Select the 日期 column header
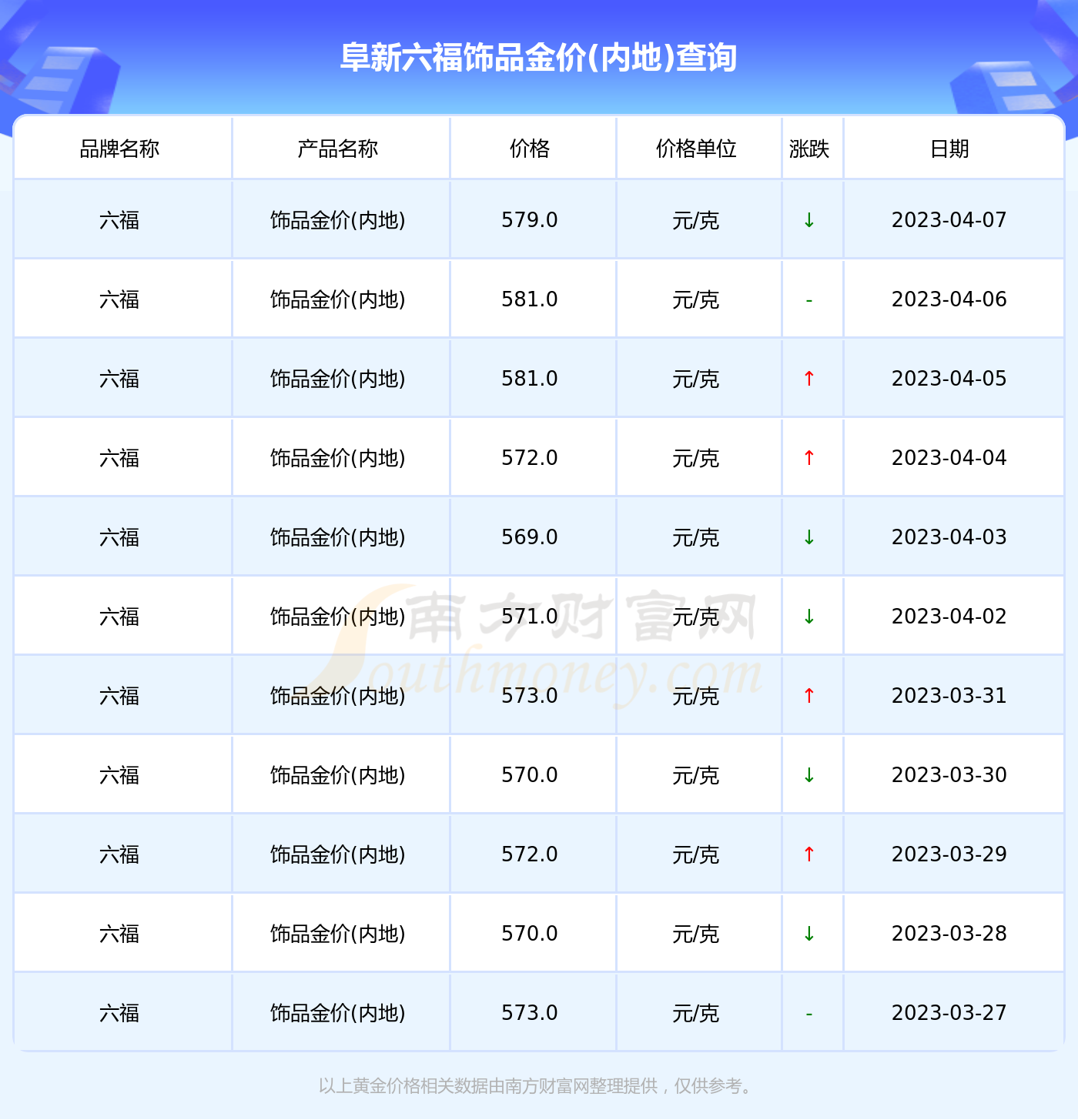The width and height of the screenshot is (1078, 1120). pyautogui.click(x=949, y=149)
